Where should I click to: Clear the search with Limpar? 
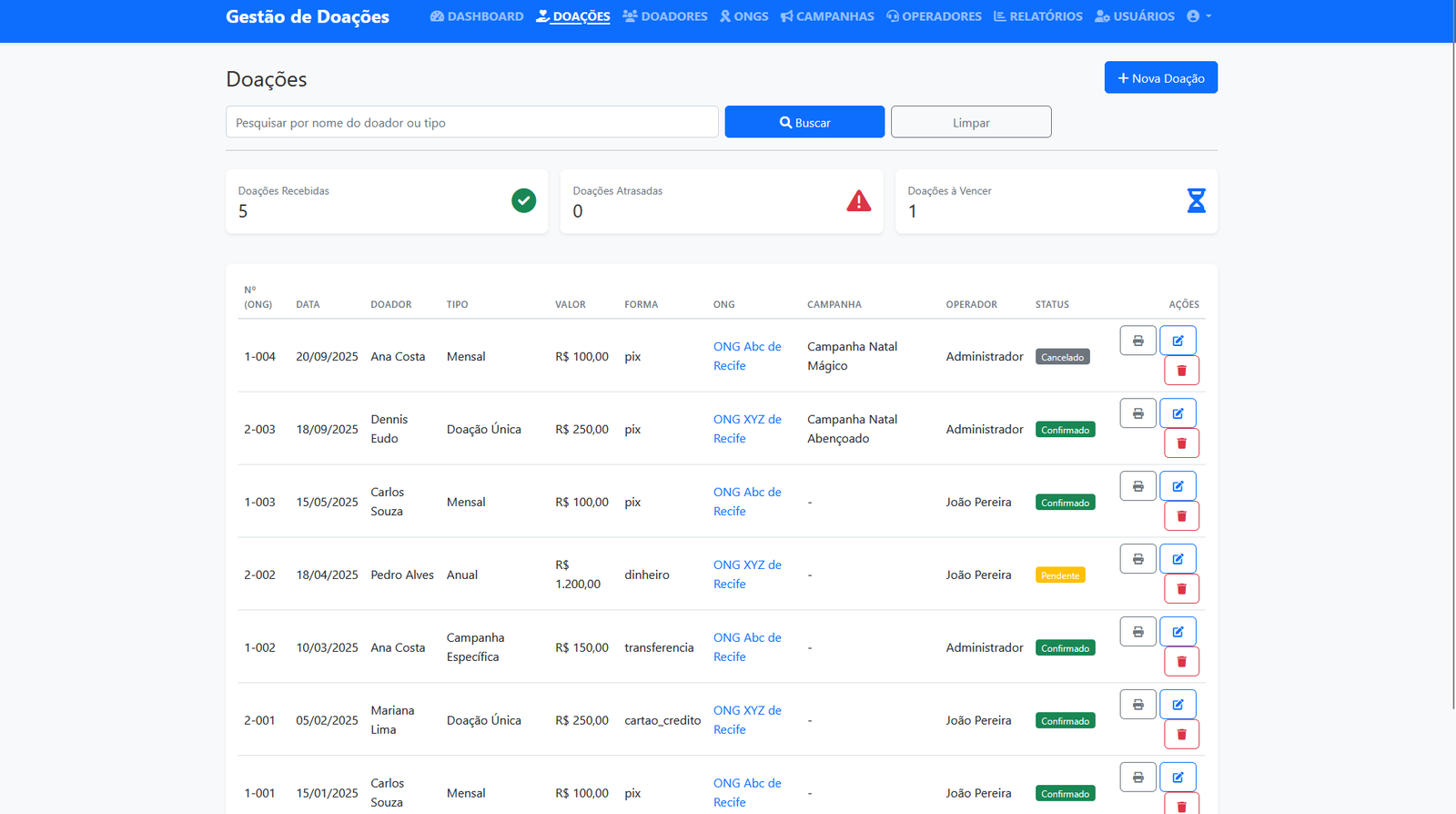point(971,123)
